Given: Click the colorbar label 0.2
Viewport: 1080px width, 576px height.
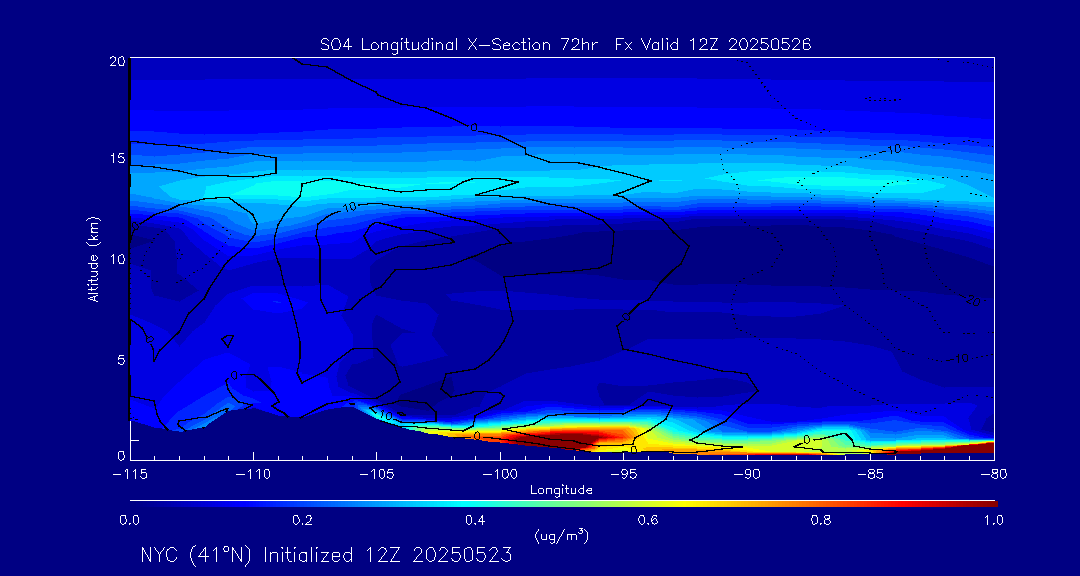Looking at the screenshot, I should coord(302,520).
